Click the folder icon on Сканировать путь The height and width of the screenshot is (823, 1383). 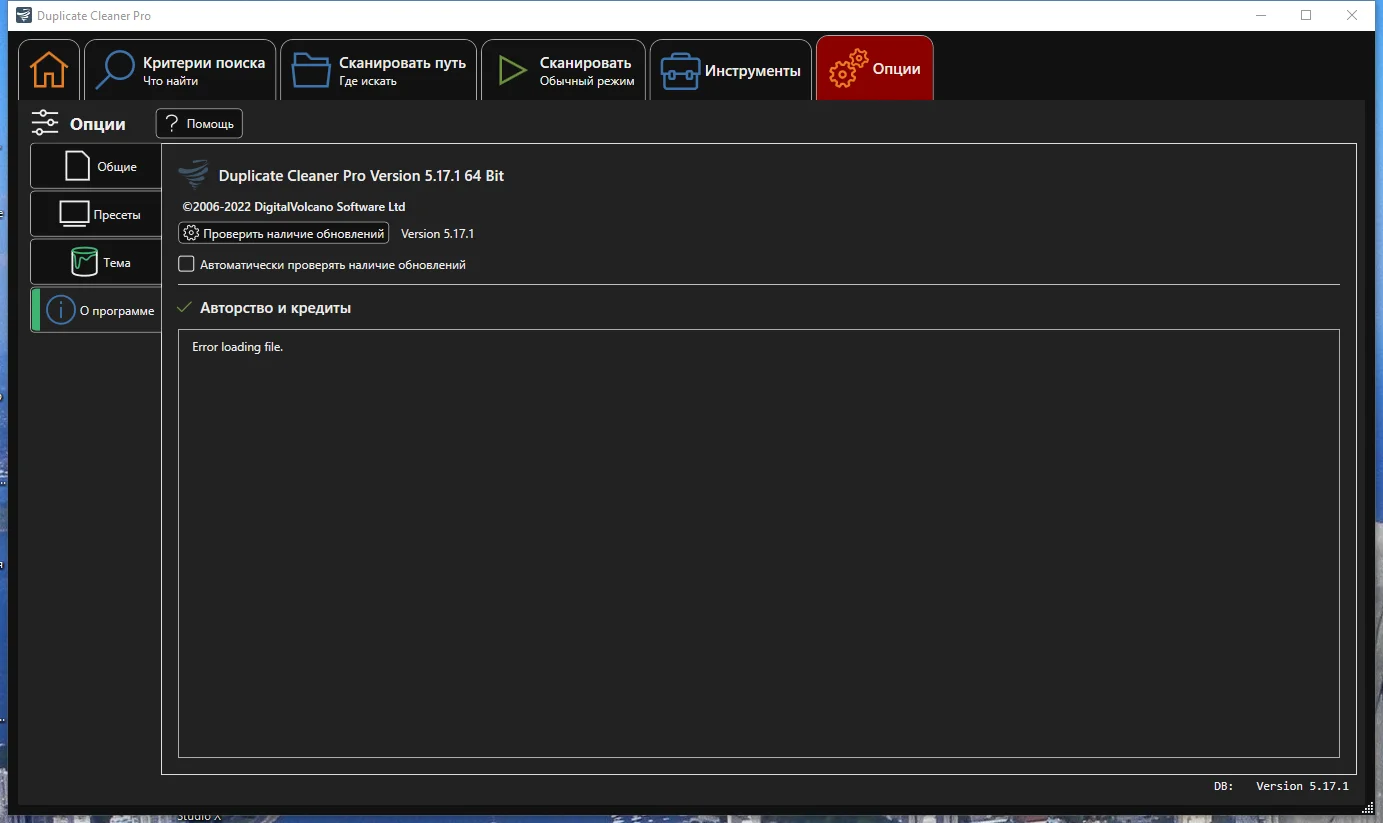point(310,70)
